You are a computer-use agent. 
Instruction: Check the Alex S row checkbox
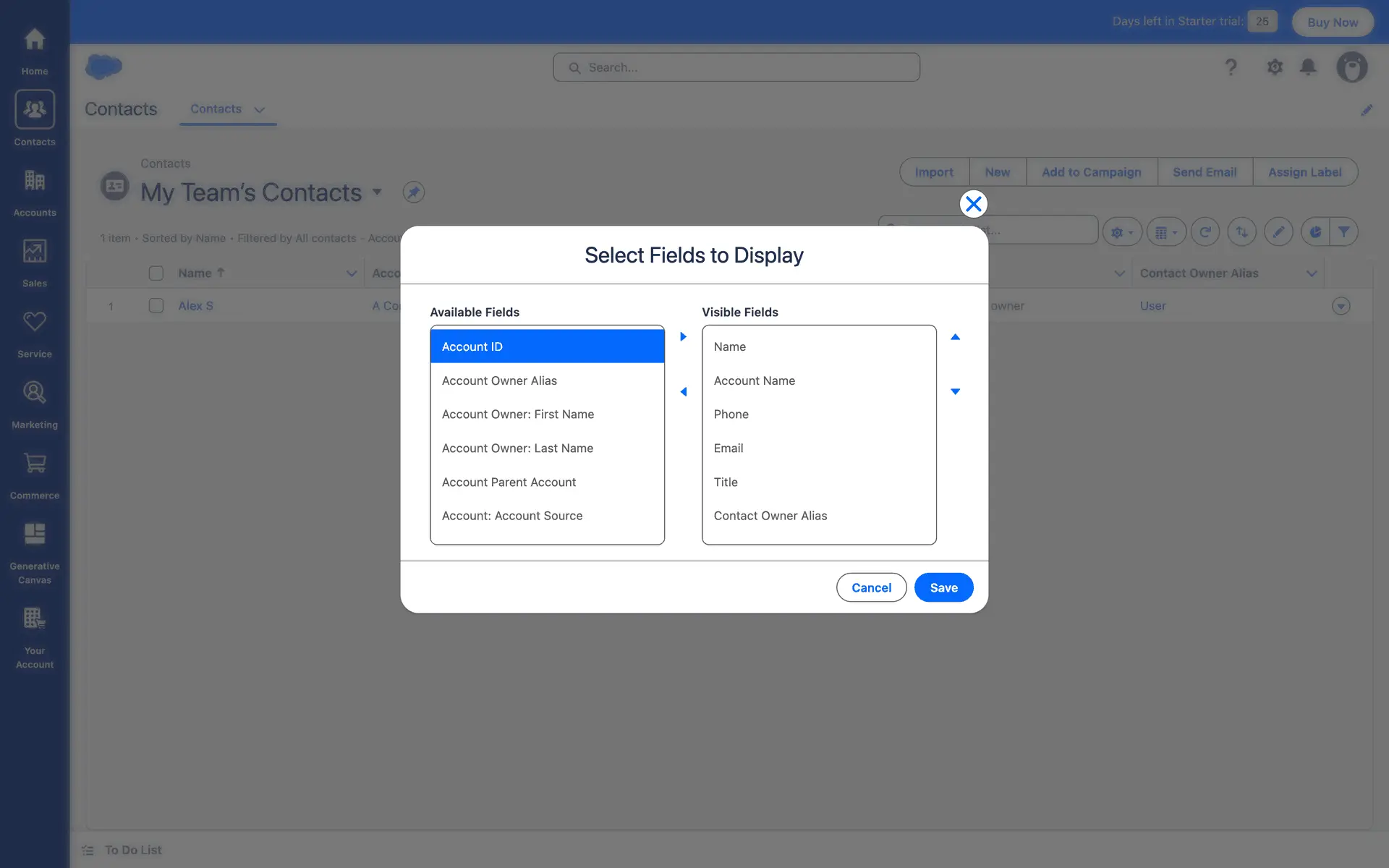pos(156,306)
